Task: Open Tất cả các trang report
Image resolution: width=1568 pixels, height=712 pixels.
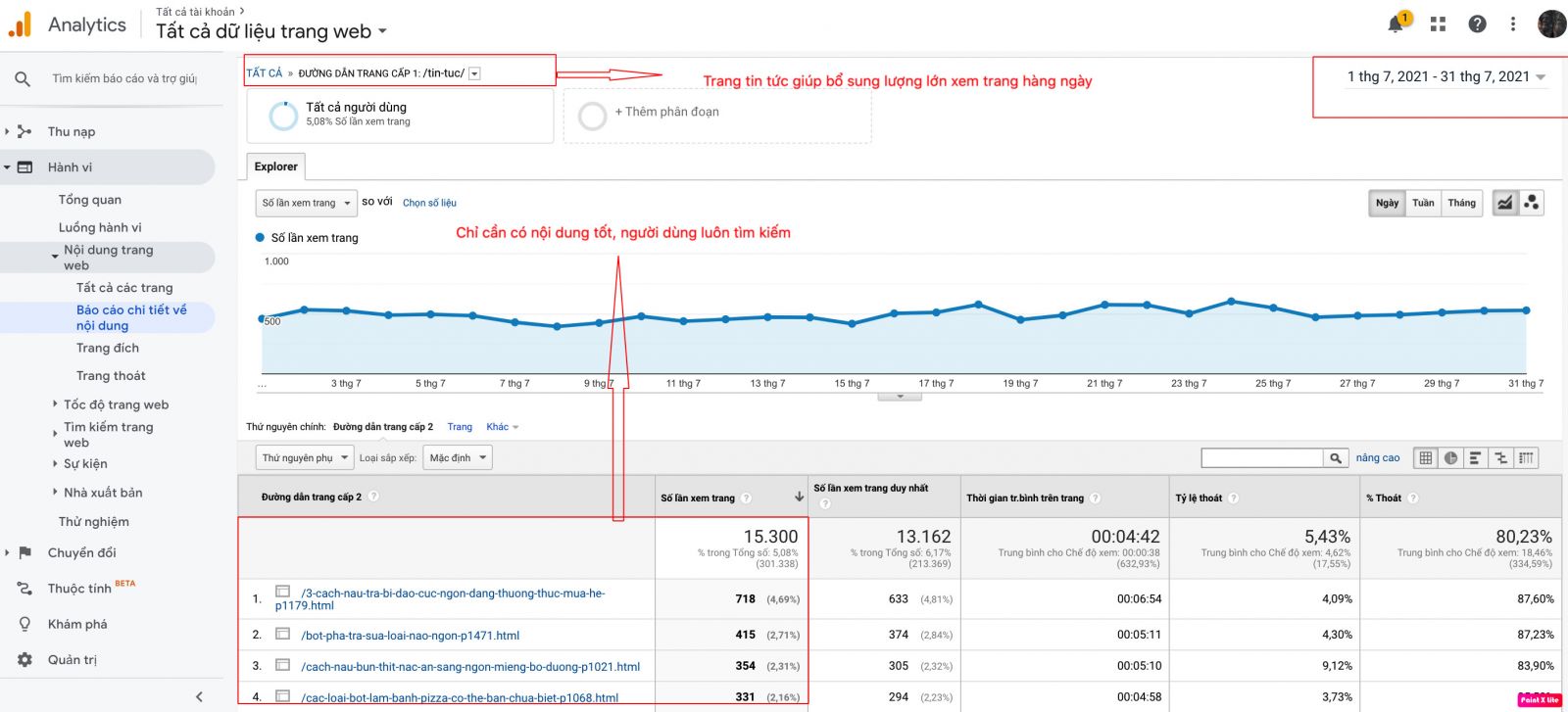Action: coord(124,287)
